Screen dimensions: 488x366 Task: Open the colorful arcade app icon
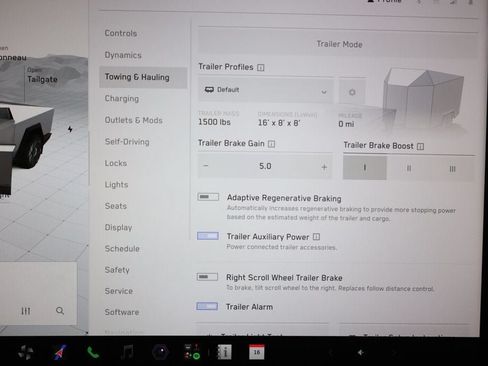pyautogui.click(x=192, y=352)
